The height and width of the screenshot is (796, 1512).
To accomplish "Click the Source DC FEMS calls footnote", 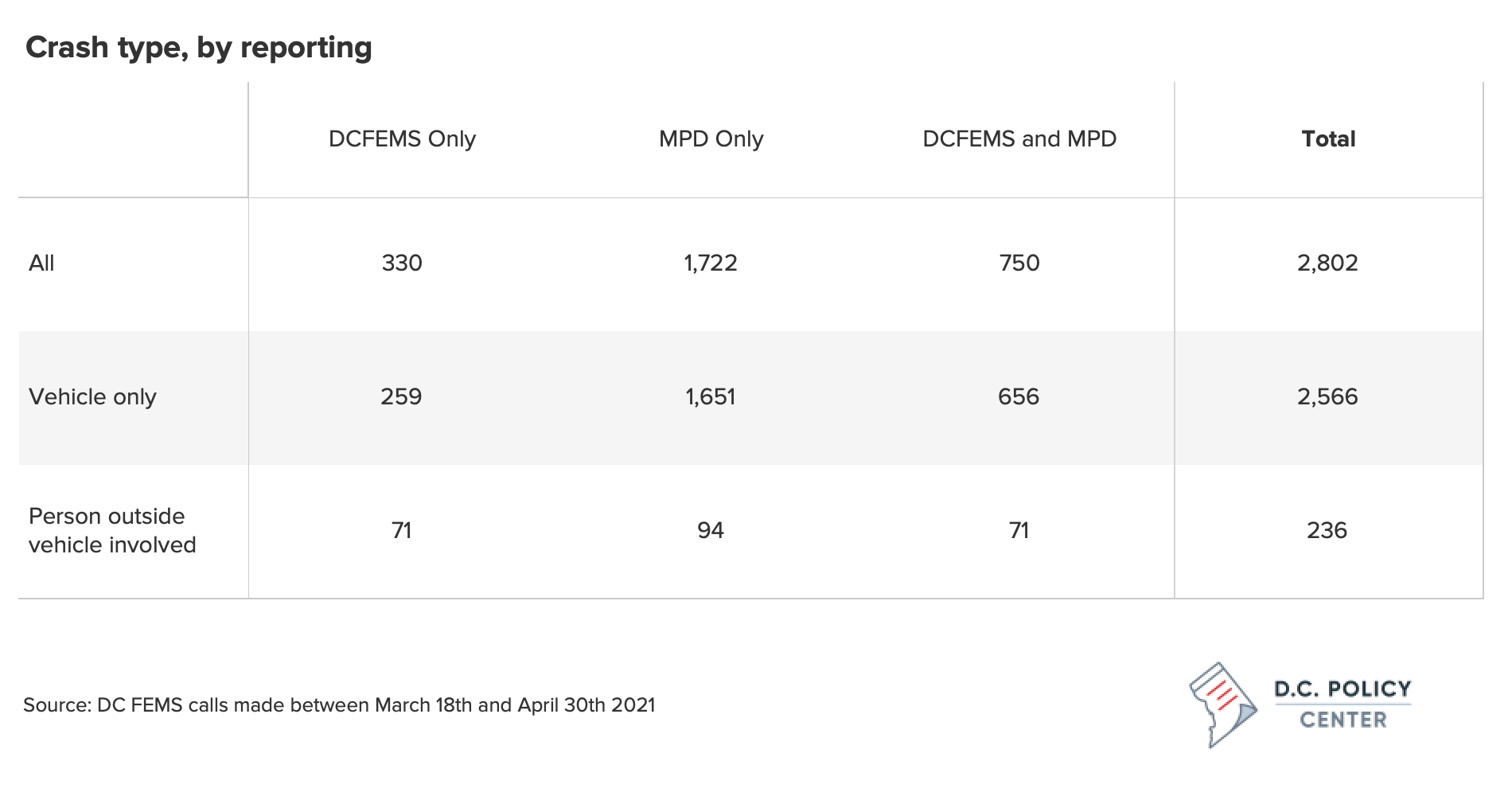I will click(x=339, y=705).
